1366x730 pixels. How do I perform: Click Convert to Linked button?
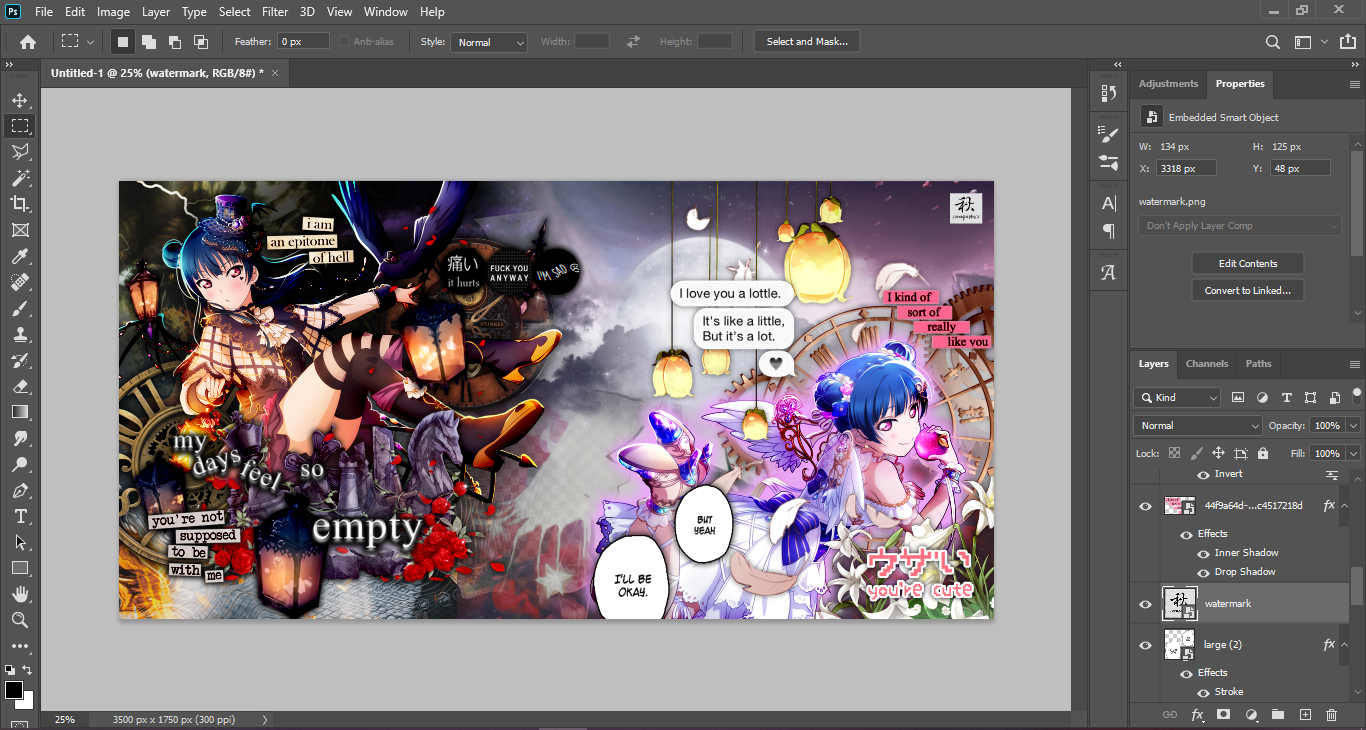click(1248, 290)
